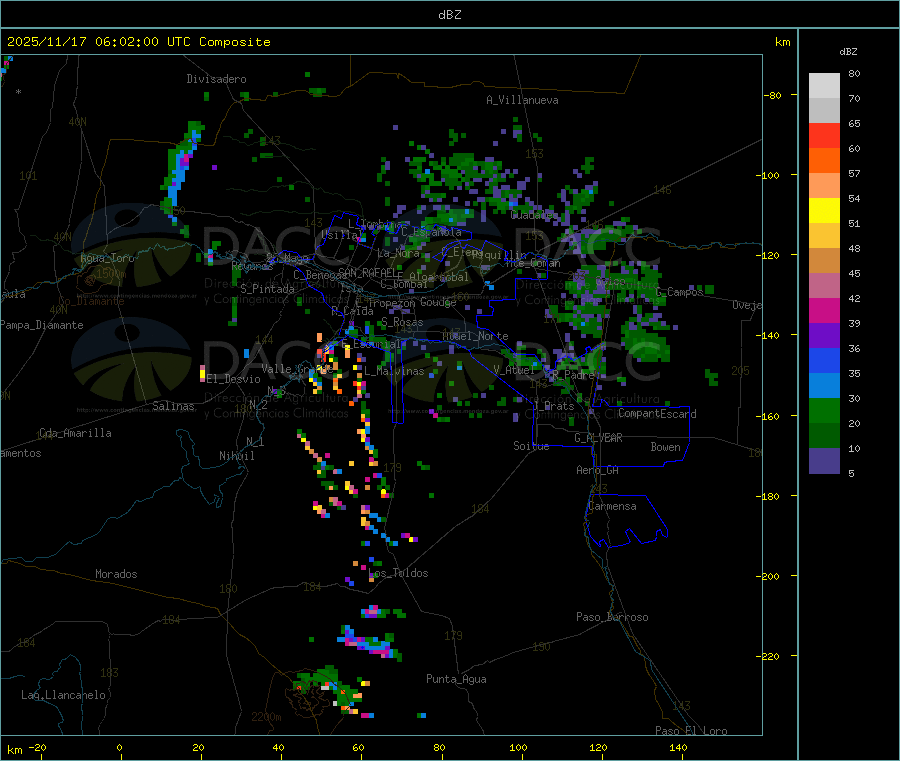This screenshot has width=900, height=761.
Task: Click the Punta_Agua place label
Action: (456, 679)
